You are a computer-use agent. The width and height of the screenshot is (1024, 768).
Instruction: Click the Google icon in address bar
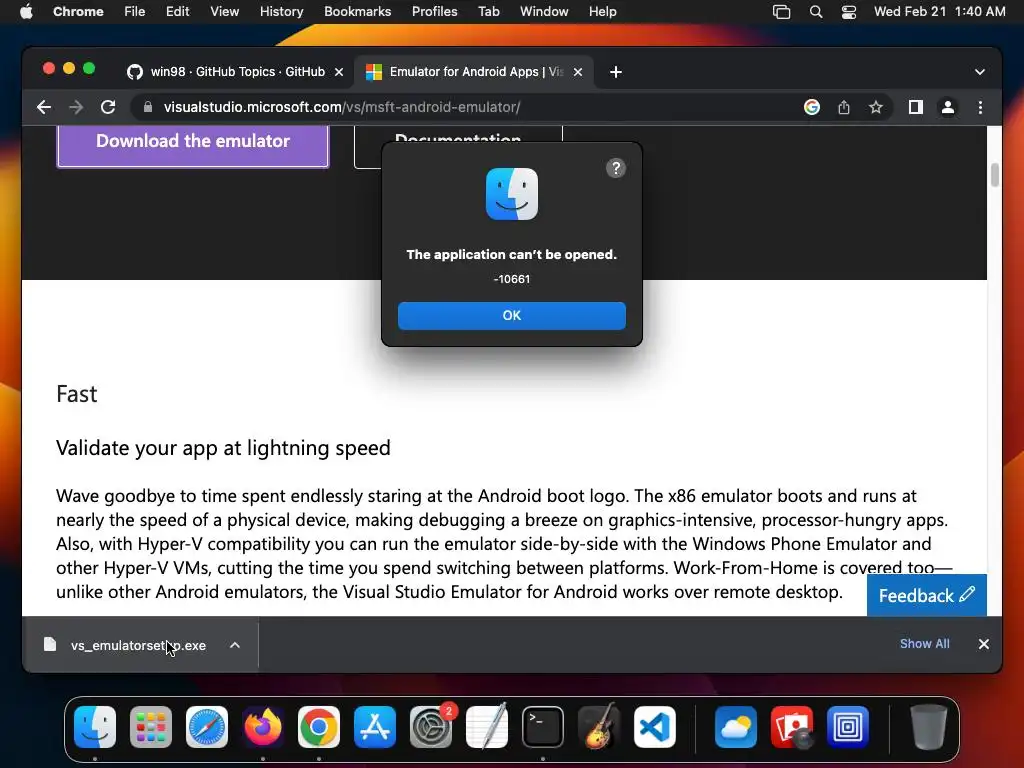[x=812, y=107]
